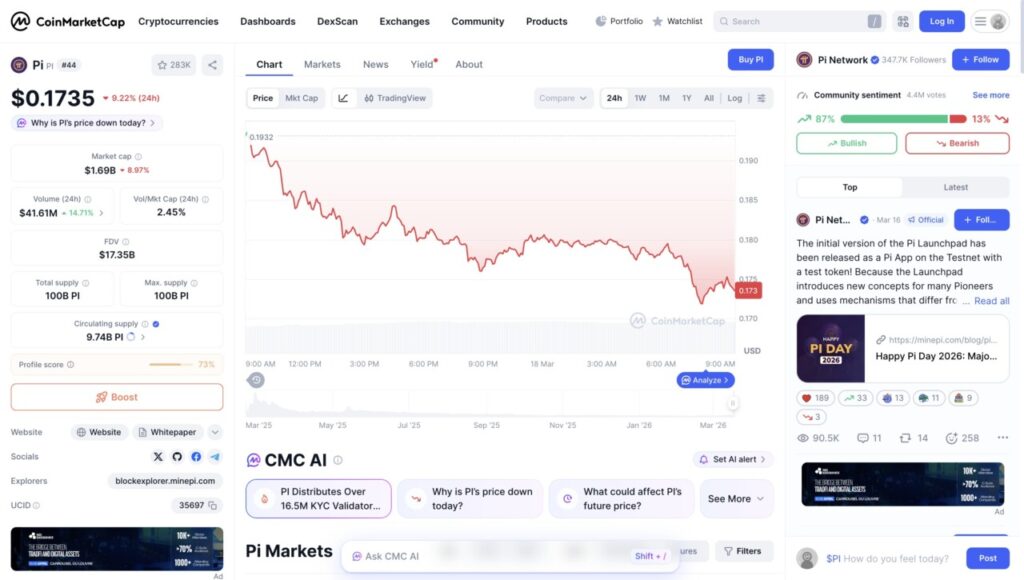
Task: Vote Bullish on community sentiment
Action: (846, 143)
